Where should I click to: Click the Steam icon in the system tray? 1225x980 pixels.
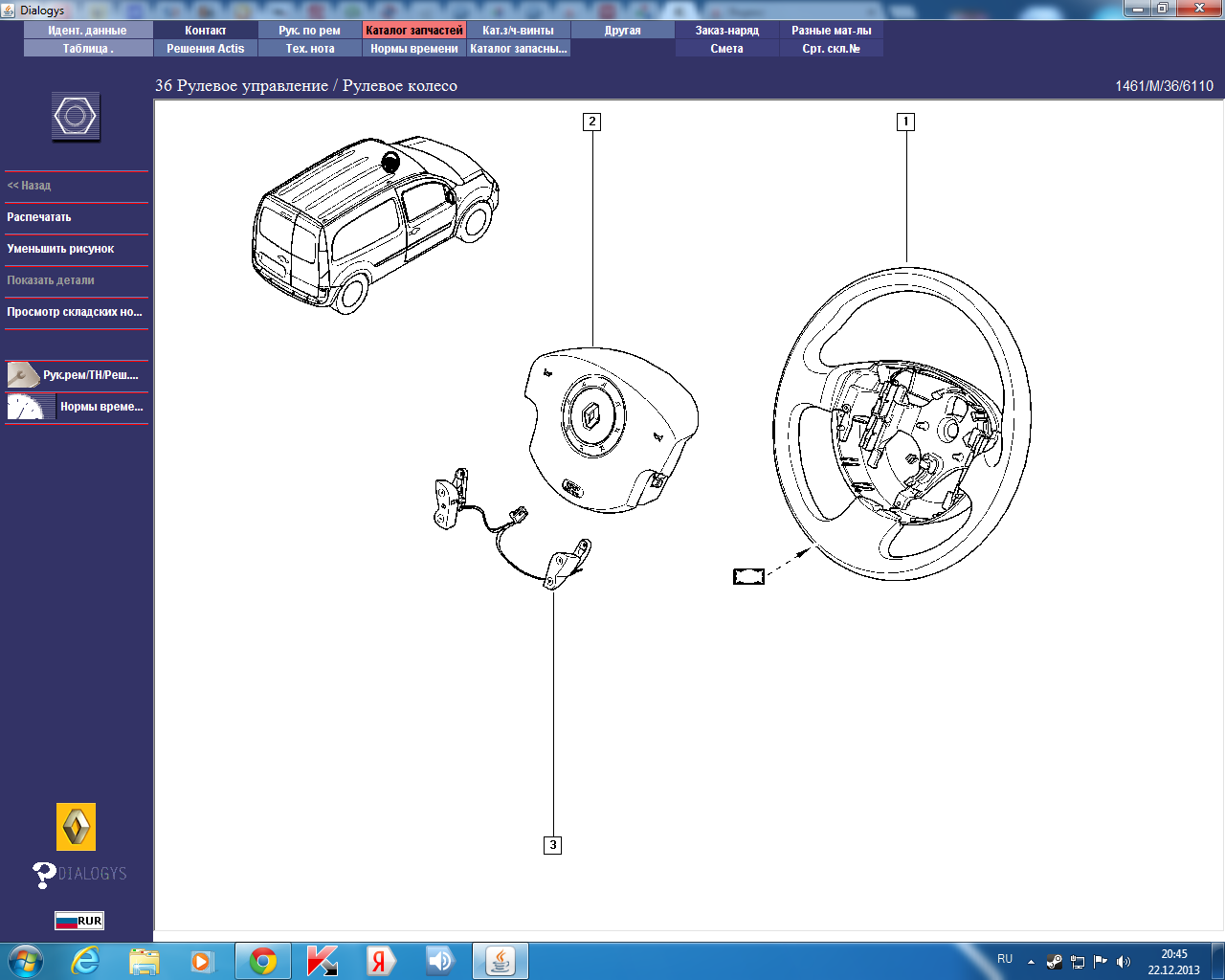(1055, 962)
